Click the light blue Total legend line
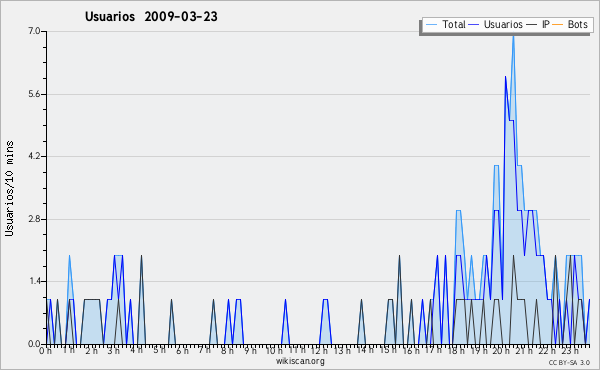Screen dimensions: 600x370 click(x=431, y=25)
